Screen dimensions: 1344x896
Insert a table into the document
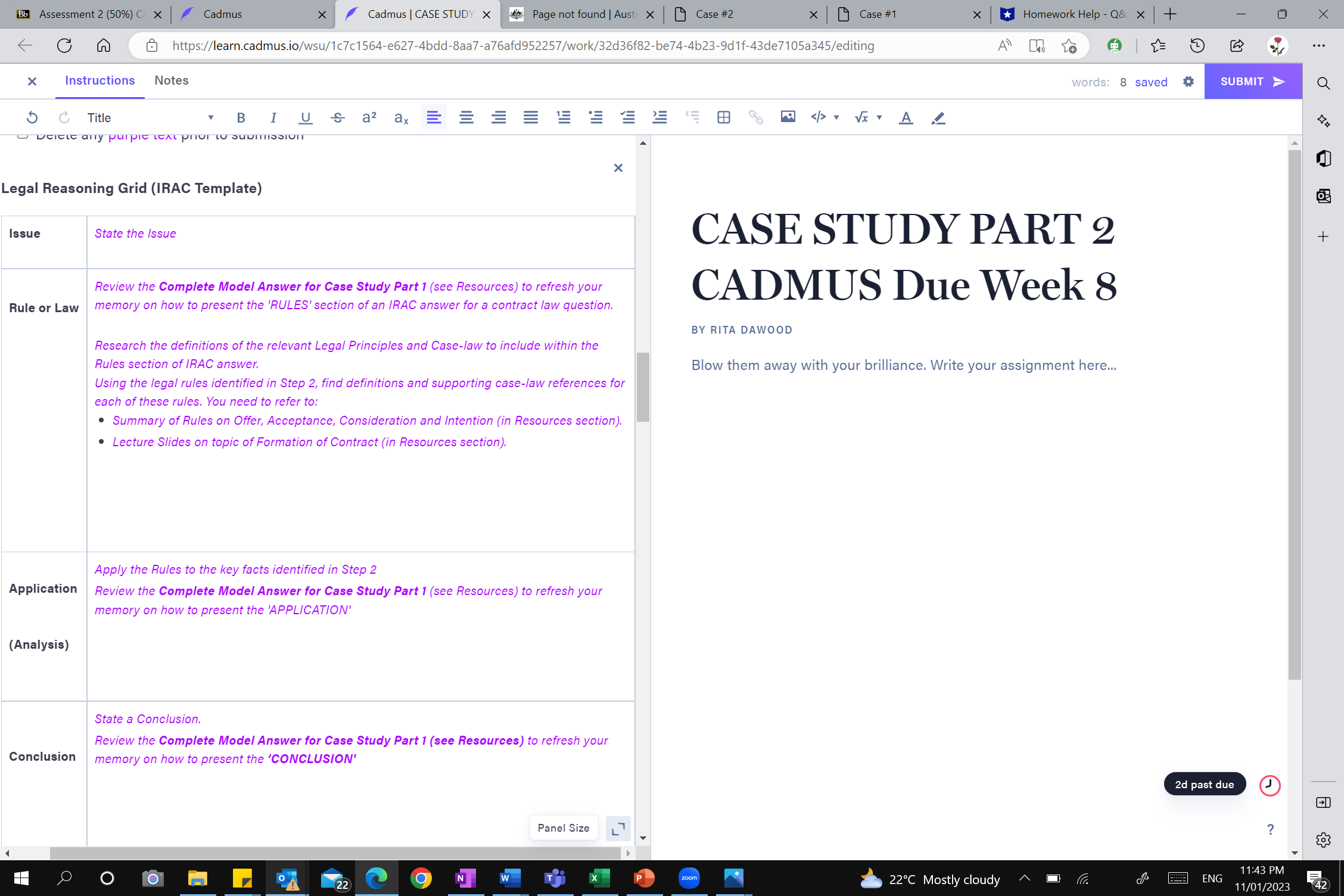(723, 117)
